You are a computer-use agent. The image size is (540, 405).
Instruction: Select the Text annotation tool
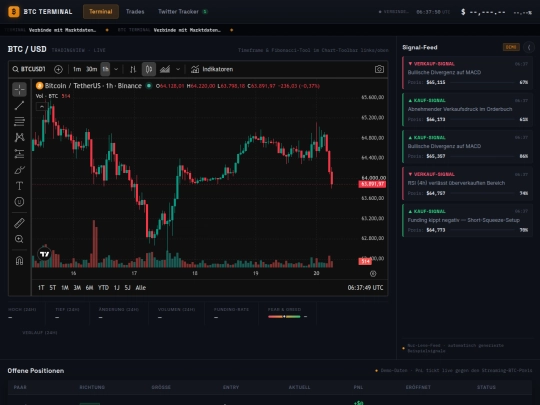point(19,186)
